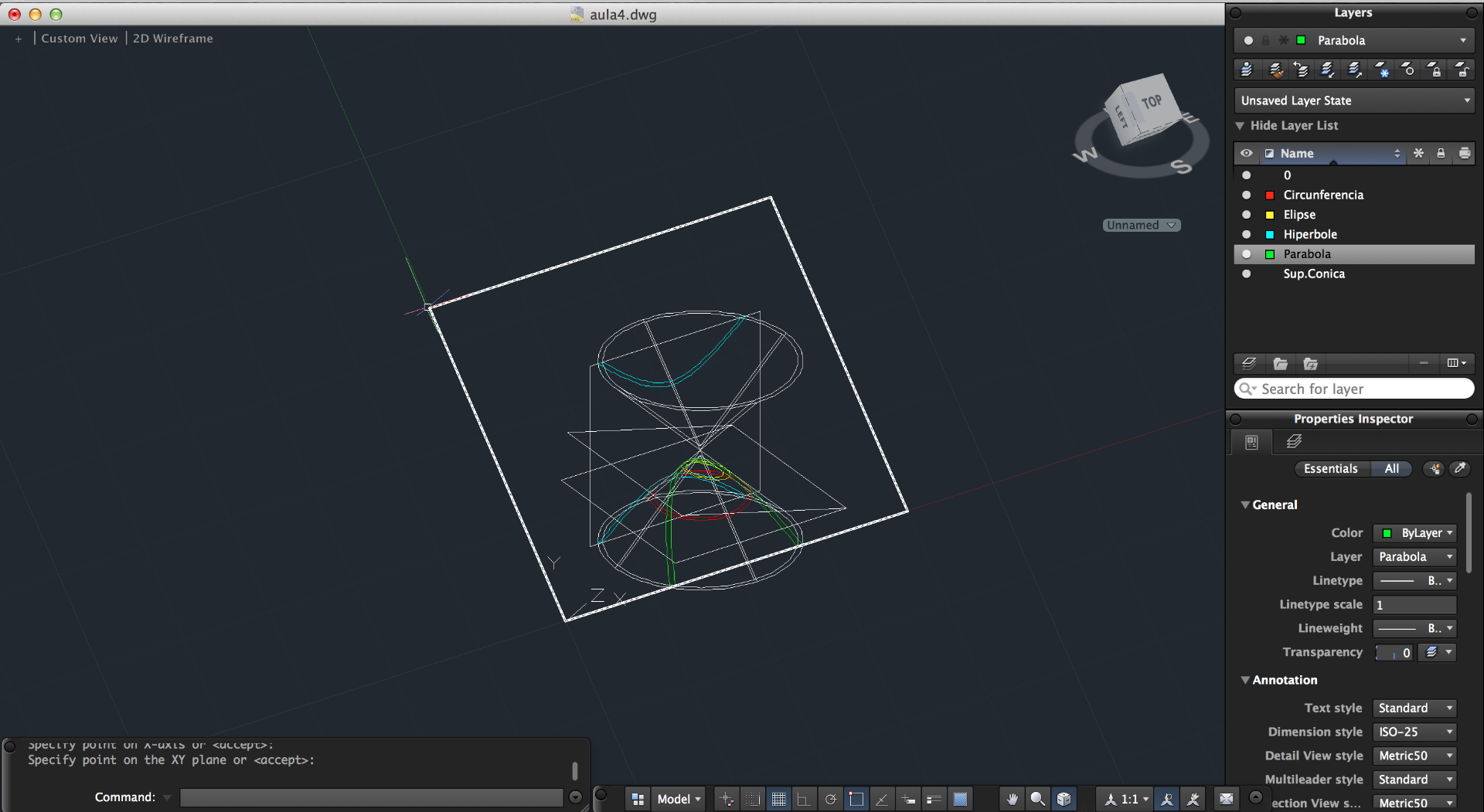Toggle Grid display in status bar

[x=778, y=799]
